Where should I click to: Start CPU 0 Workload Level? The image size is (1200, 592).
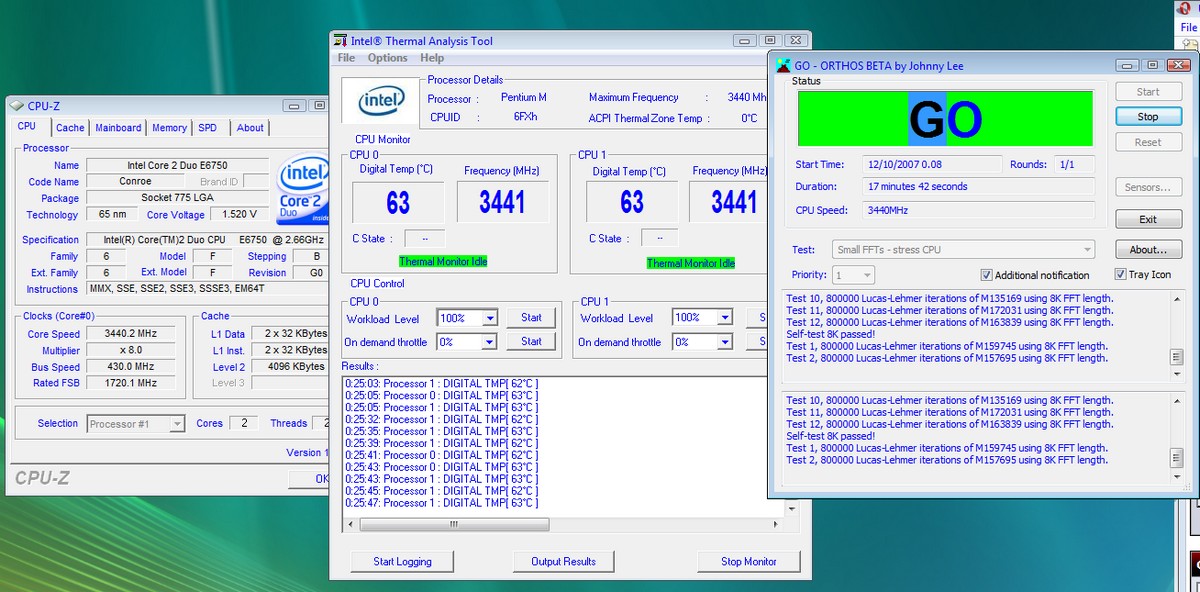click(531, 318)
